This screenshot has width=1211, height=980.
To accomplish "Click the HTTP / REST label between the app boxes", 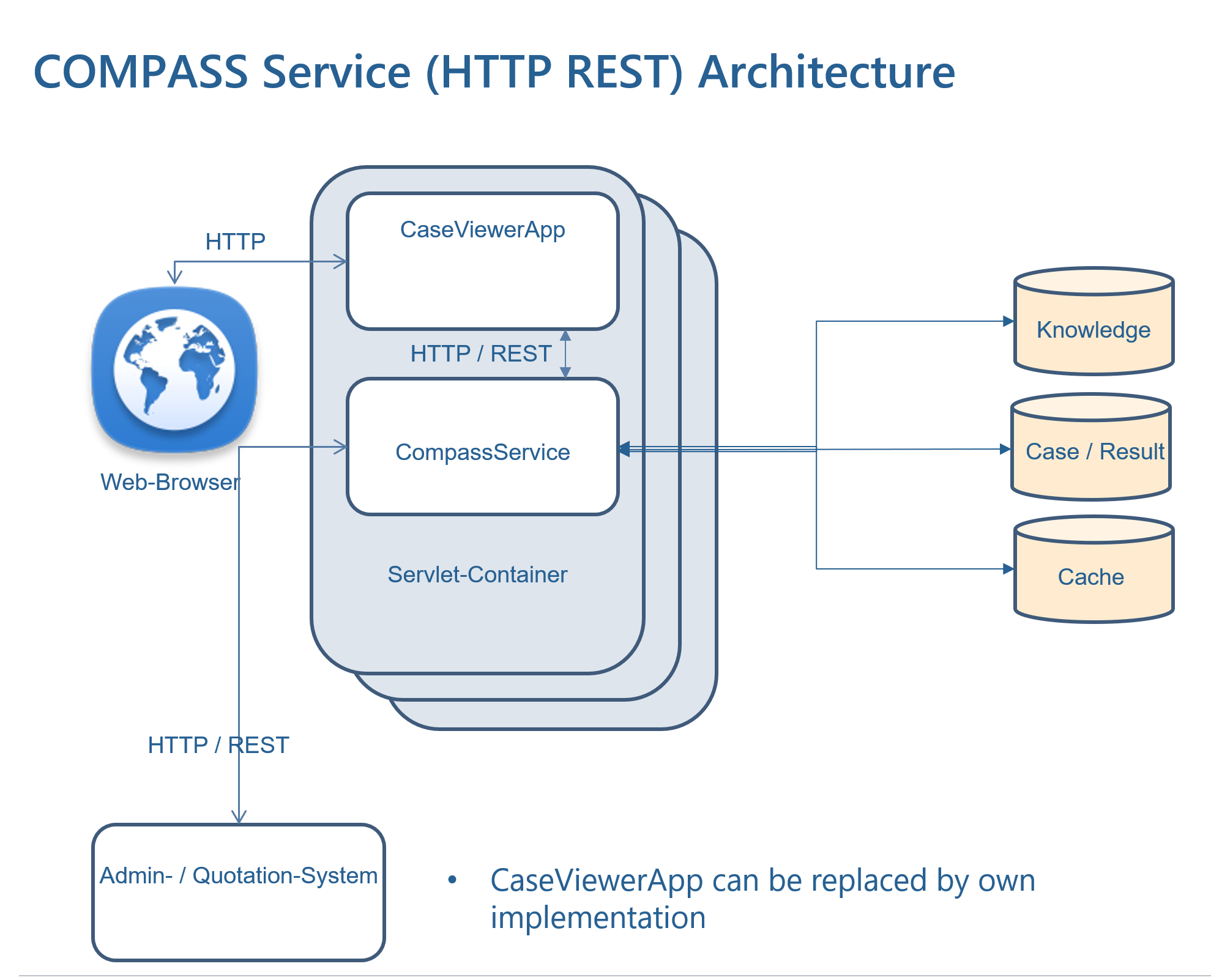I will click(481, 354).
